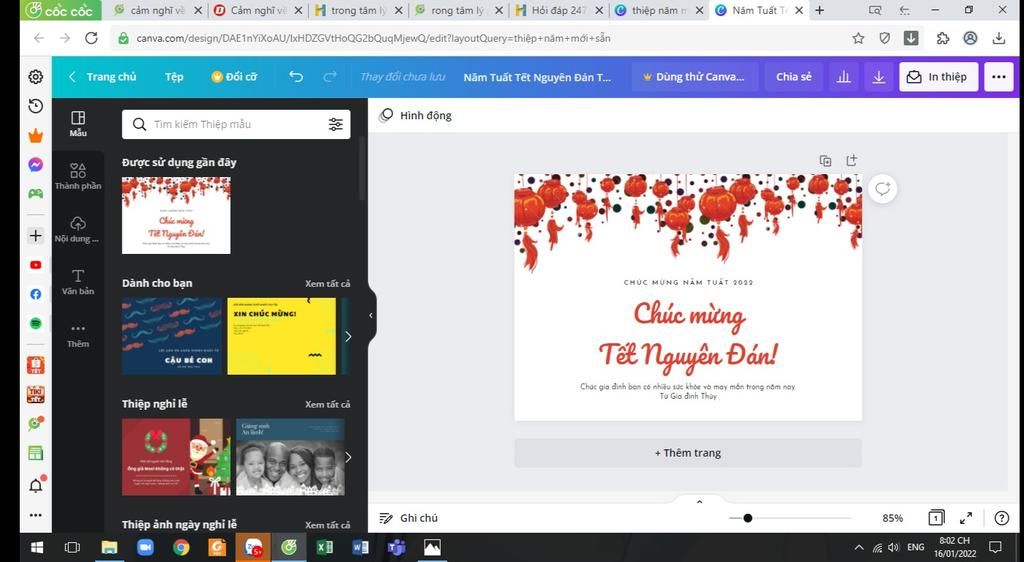Enter fullscreen presentation mode
The image size is (1024, 562).
[966, 518]
